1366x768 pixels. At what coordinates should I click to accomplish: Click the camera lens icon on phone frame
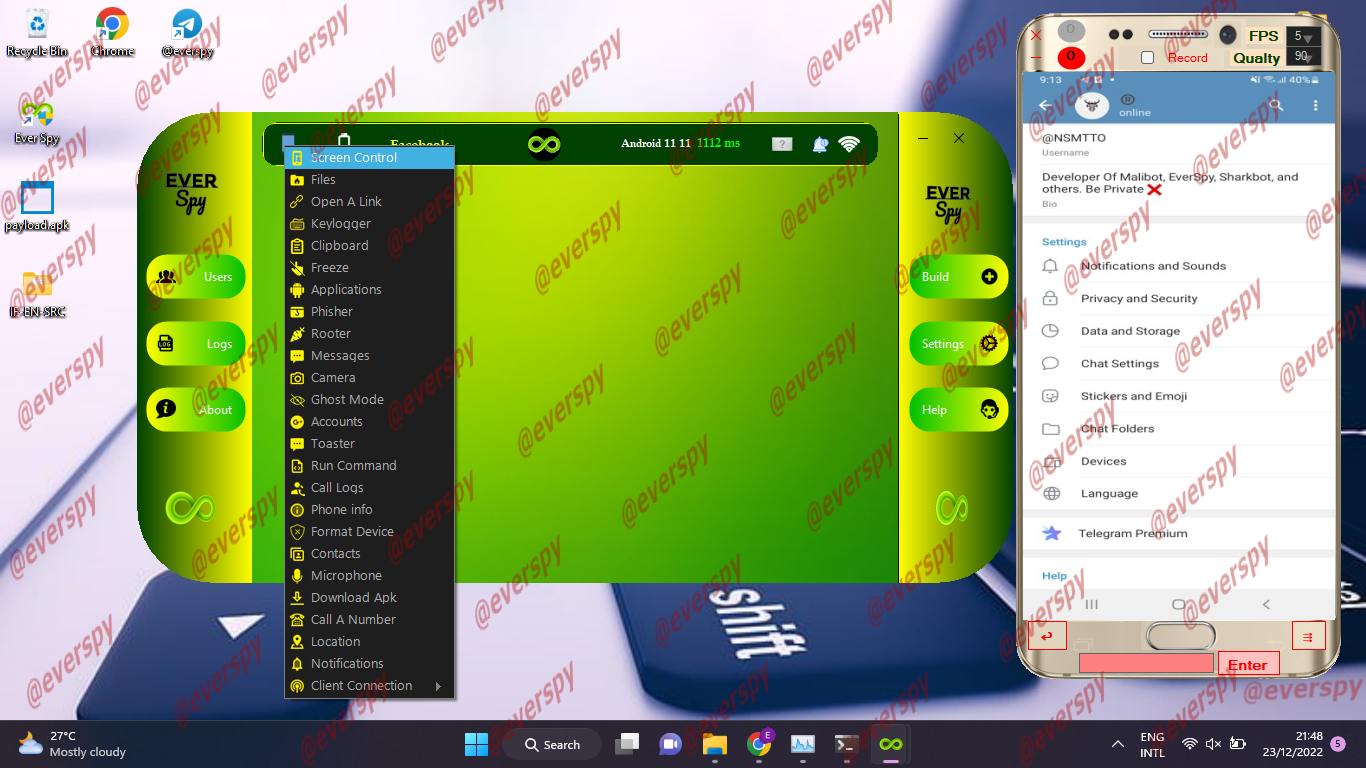coord(1227,35)
